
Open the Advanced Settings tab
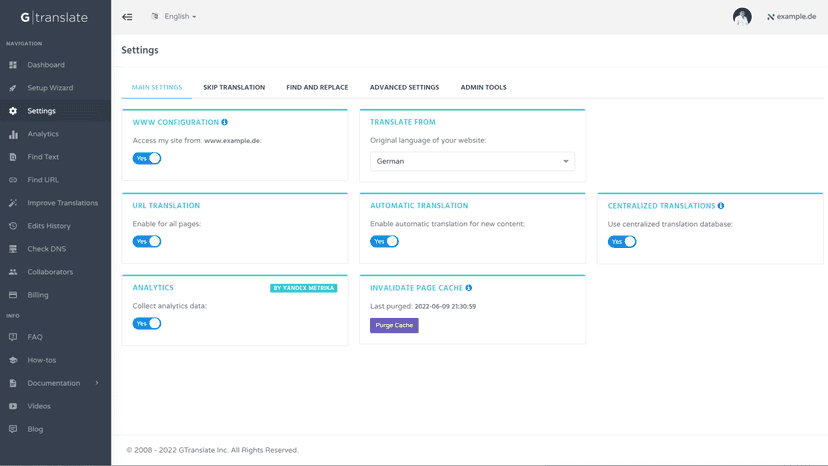coord(404,87)
